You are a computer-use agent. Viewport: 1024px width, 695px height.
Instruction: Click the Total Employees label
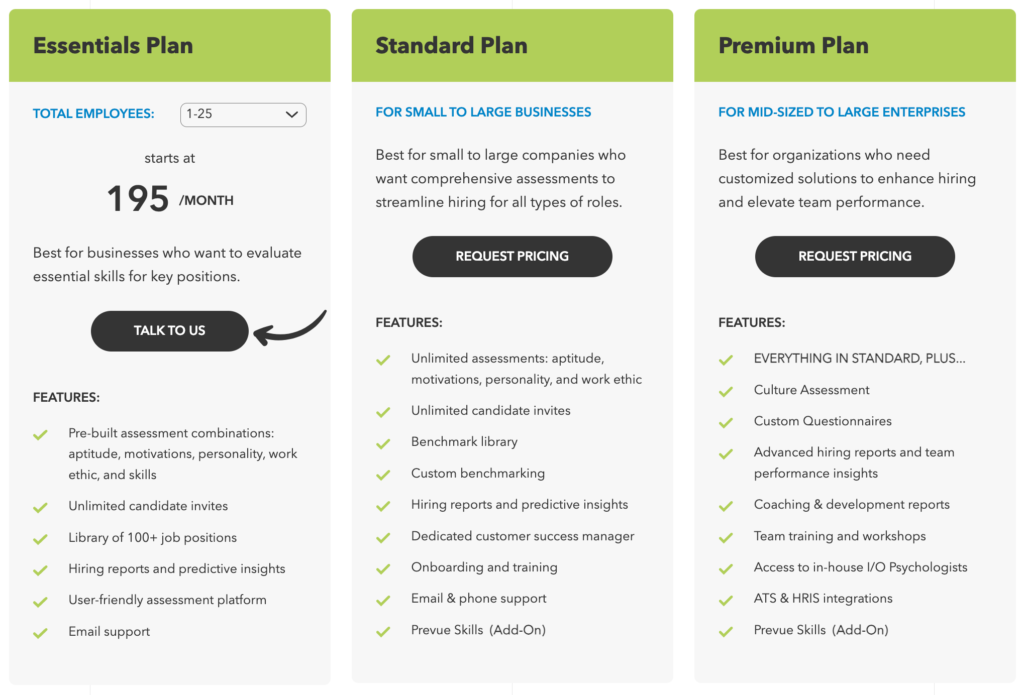[x=94, y=114]
